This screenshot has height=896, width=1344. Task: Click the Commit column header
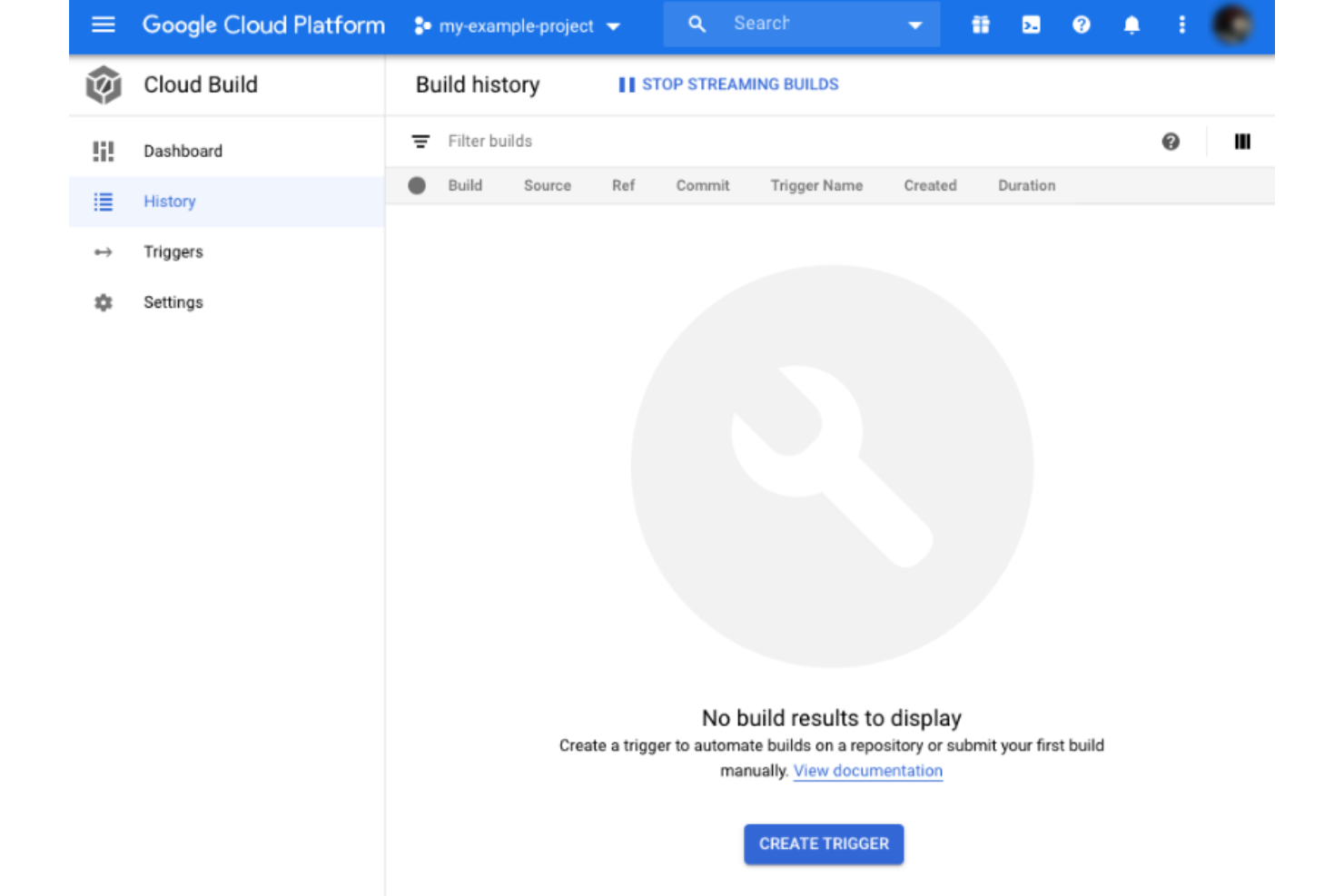coord(703,185)
